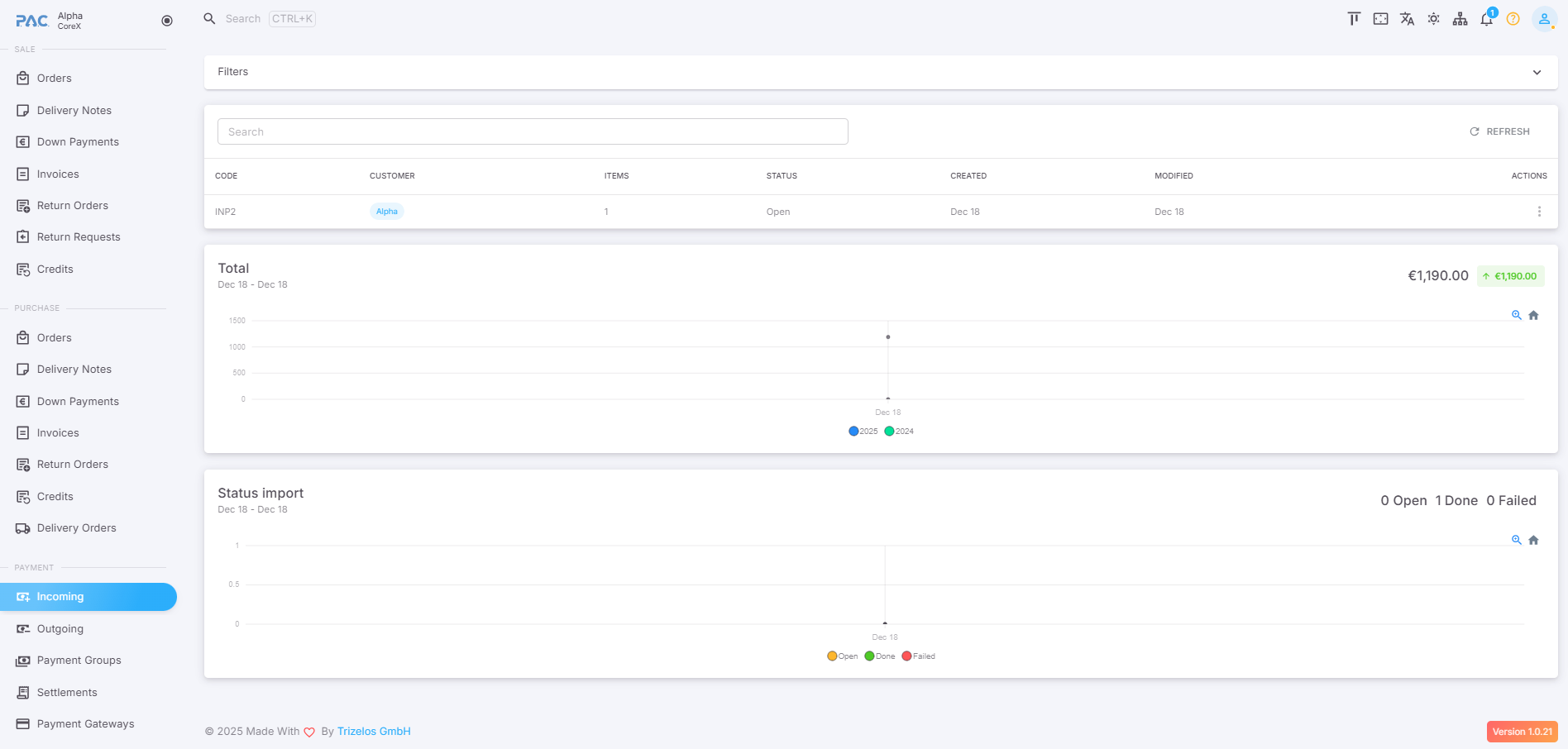Image resolution: width=1568 pixels, height=749 pixels.
Task: Click zoom icon on Total chart
Action: (1516, 315)
